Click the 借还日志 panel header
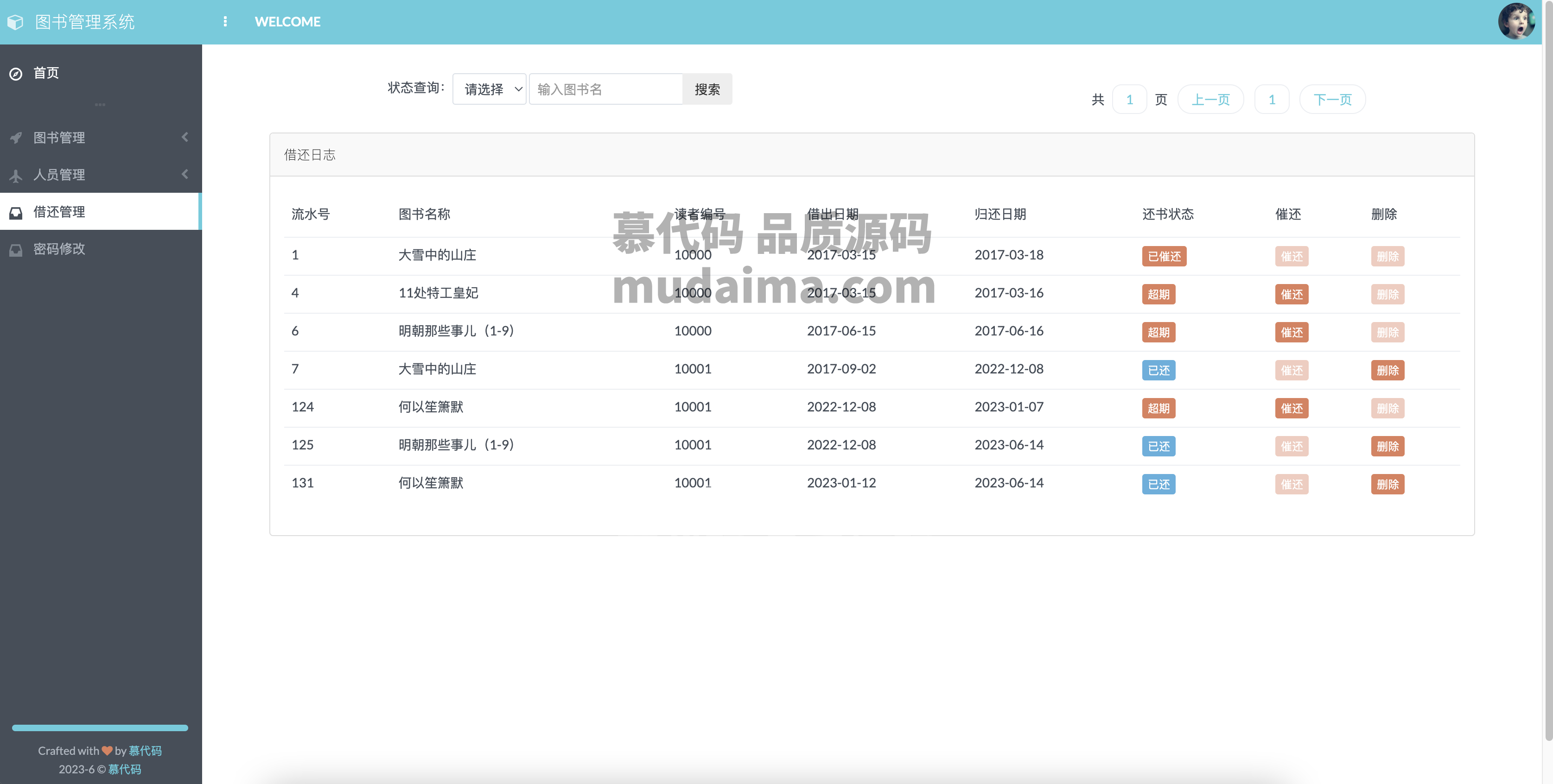Screen dimensions: 1553x784 pos(872,155)
